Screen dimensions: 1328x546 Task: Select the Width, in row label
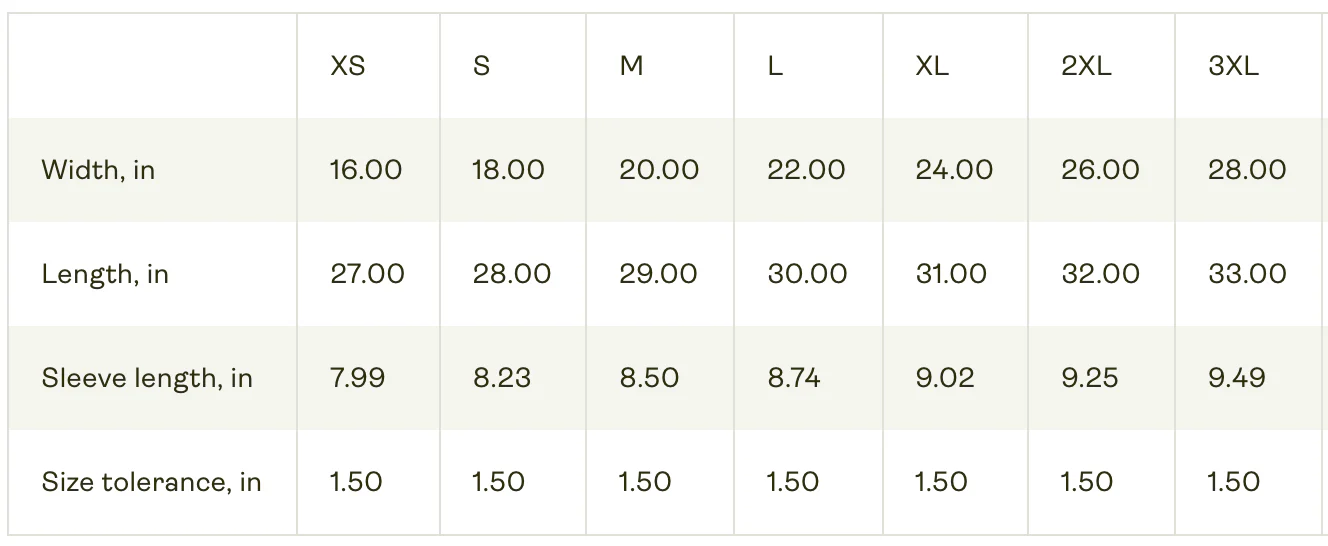click(98, 170)
